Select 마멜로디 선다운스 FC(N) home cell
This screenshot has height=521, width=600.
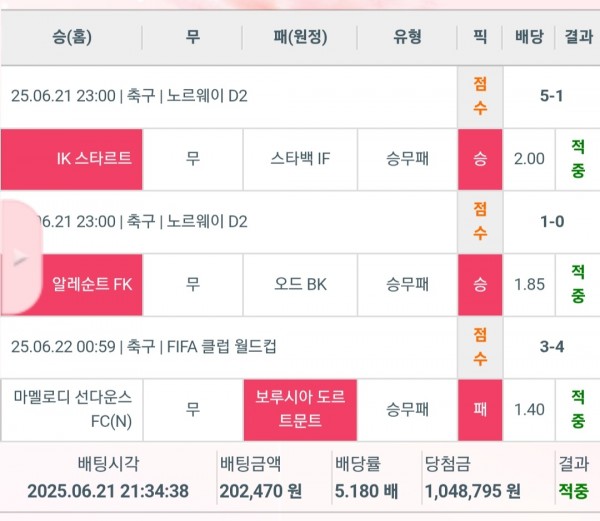point(72,408)
